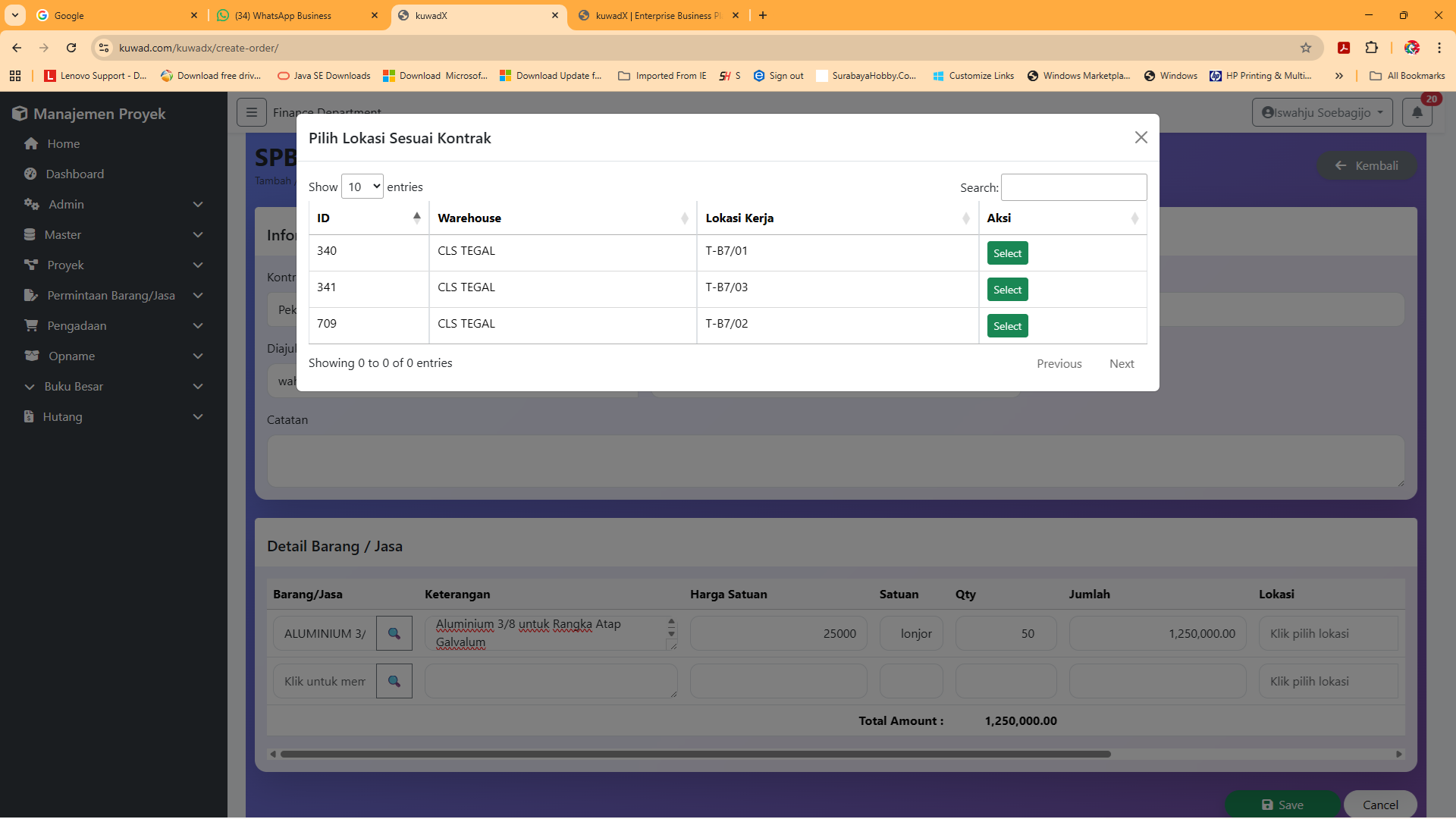Click magnifier search icon next to ALUMINIUM item
Viewport: 1456px width, 819px height.
pyautogui.click(x=394, y=633)
